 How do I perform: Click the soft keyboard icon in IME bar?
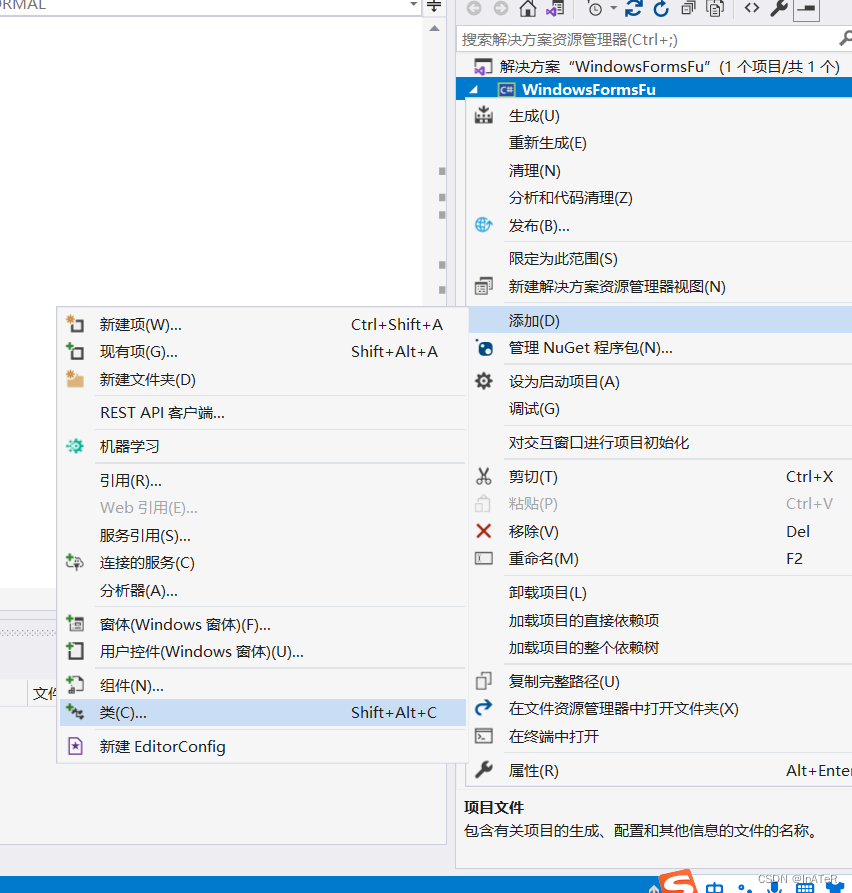tap(805, 887)
